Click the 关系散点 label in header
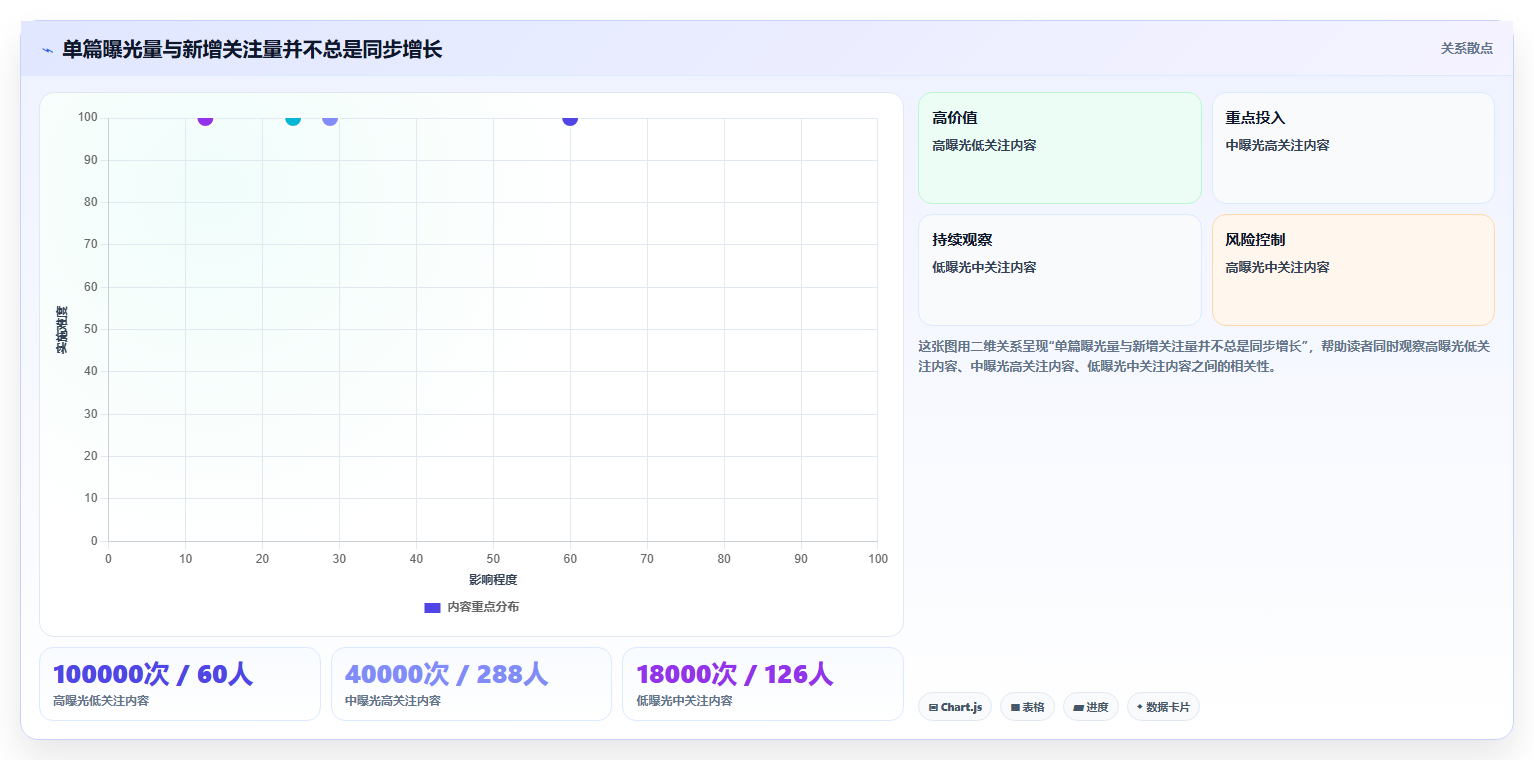Image resolution: width=1534 pixels, height=760 pixels. point(1466,48)
